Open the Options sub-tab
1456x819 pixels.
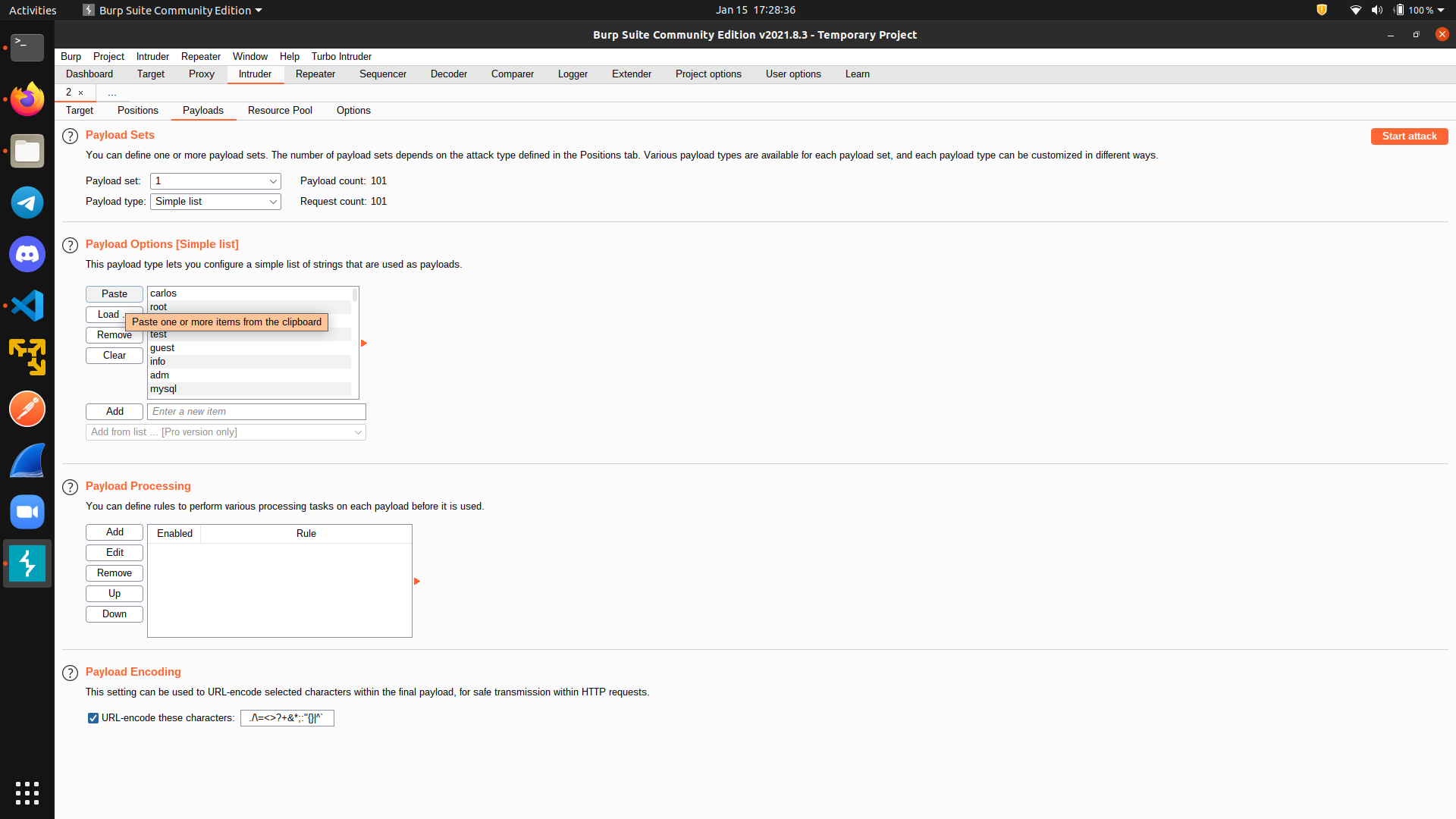(x=353, y=111)
